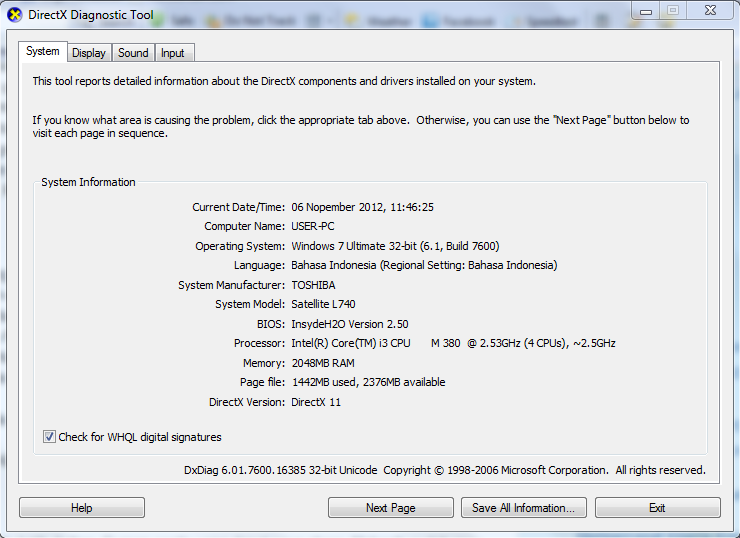
Task: Click the Current Date/Time value 06 Nopember 2012
Action: click(x=362, y=207)
